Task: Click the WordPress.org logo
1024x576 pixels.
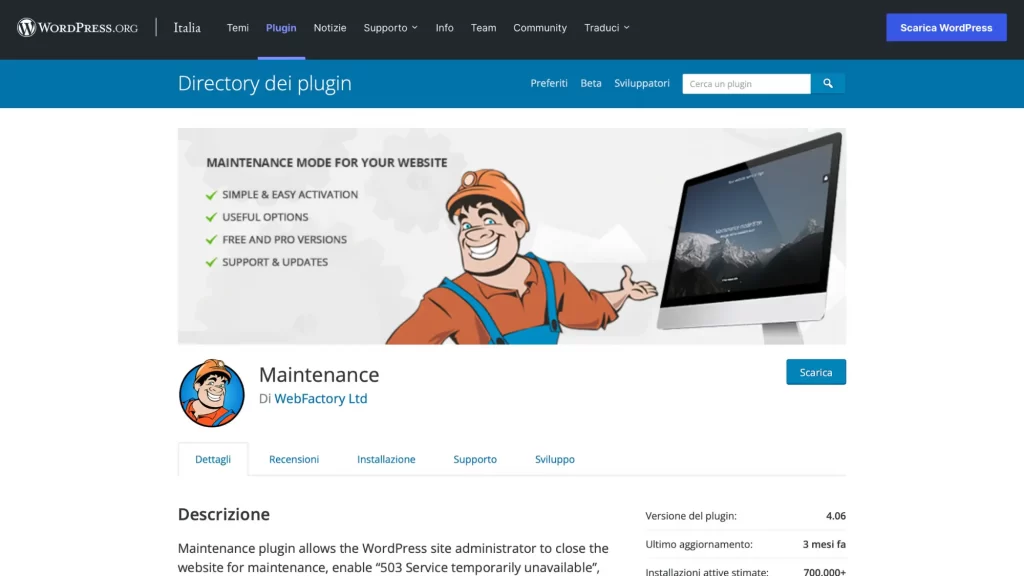Action: point(78,27)
